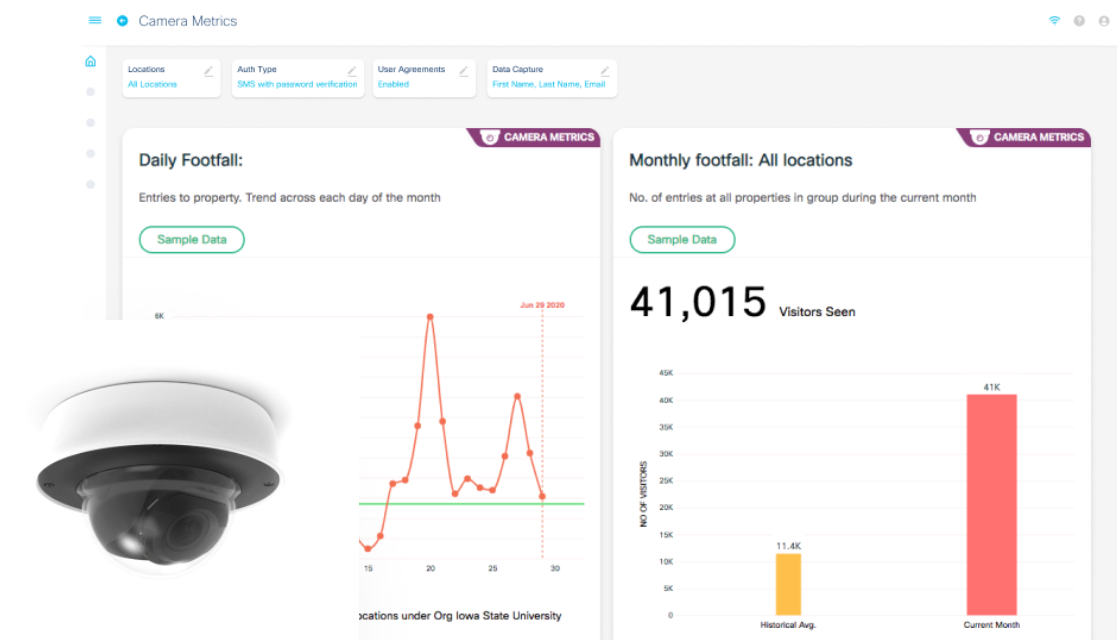Viewport: 1118px width, 640px height.
Task: Open the user account profile icon
Action: [x=1104, y=21]
